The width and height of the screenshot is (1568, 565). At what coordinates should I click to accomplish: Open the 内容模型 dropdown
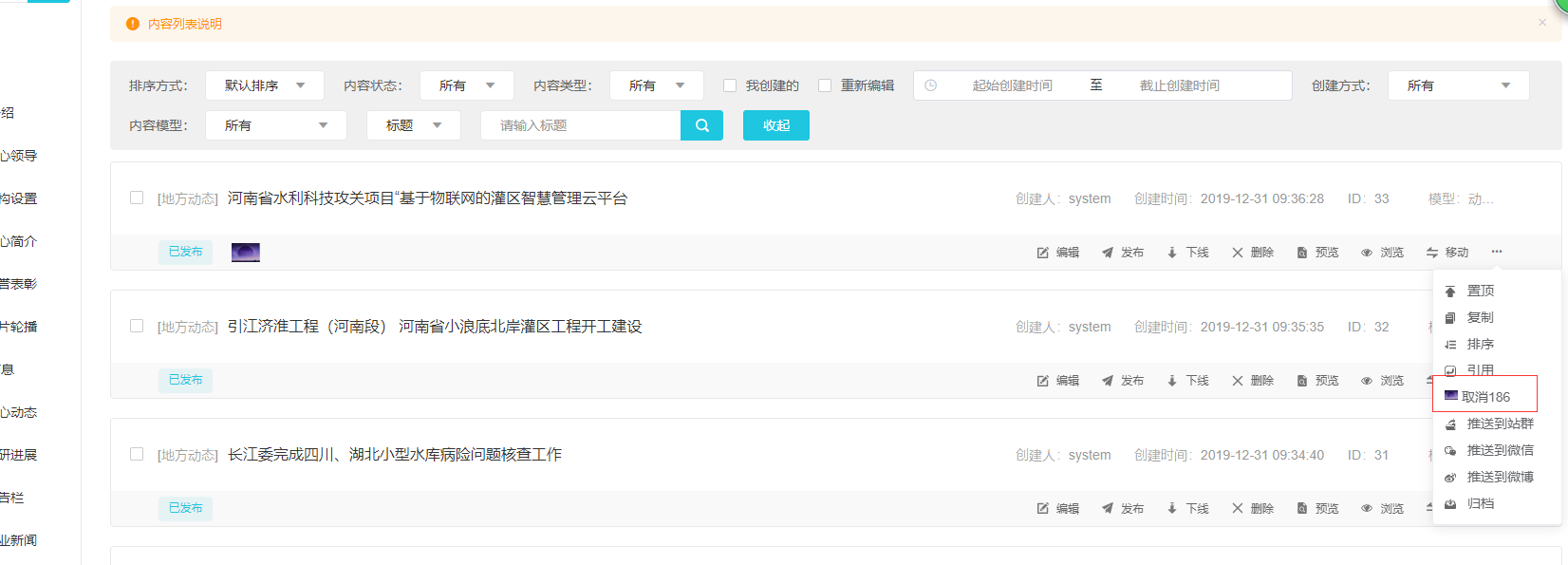click(x=276, y=125)
